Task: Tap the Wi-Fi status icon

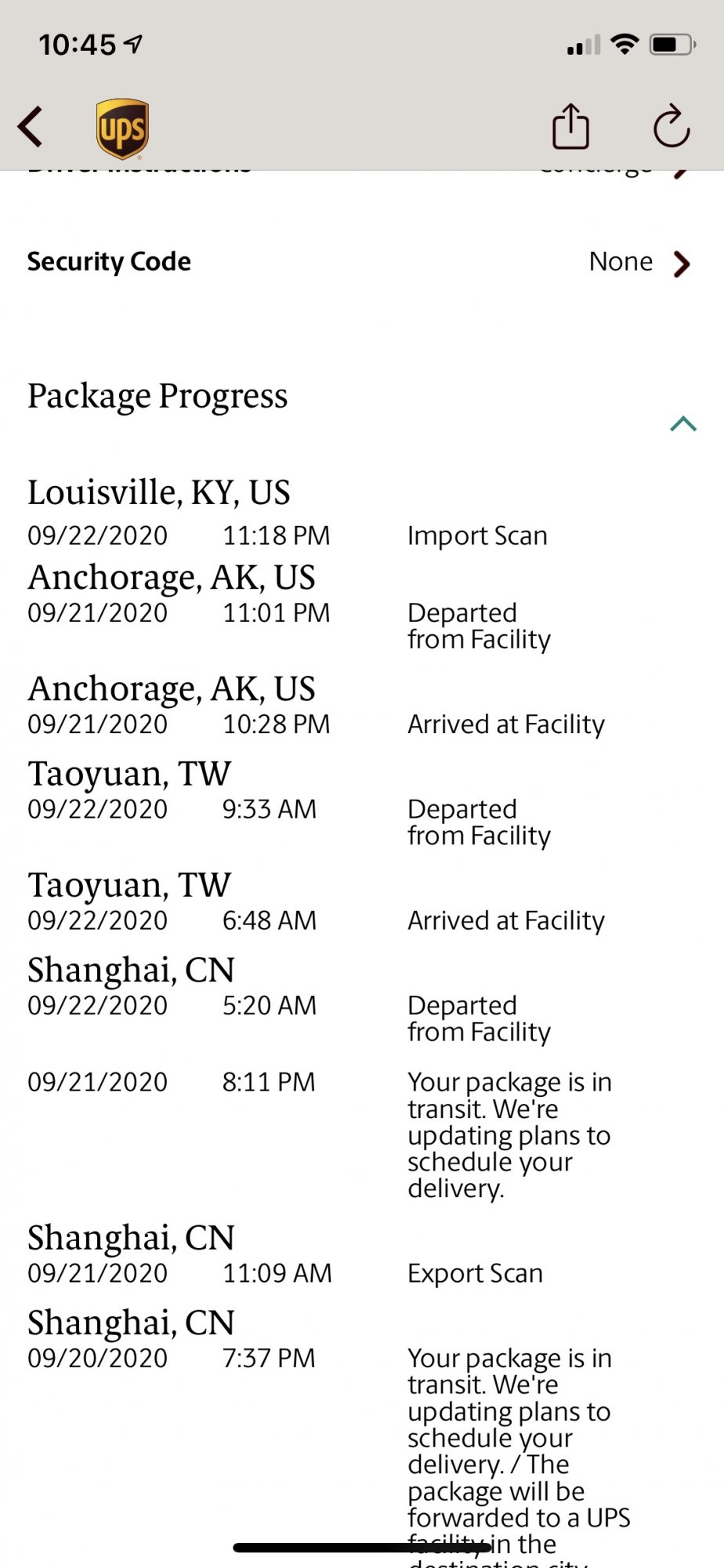Action: [624, 44]
